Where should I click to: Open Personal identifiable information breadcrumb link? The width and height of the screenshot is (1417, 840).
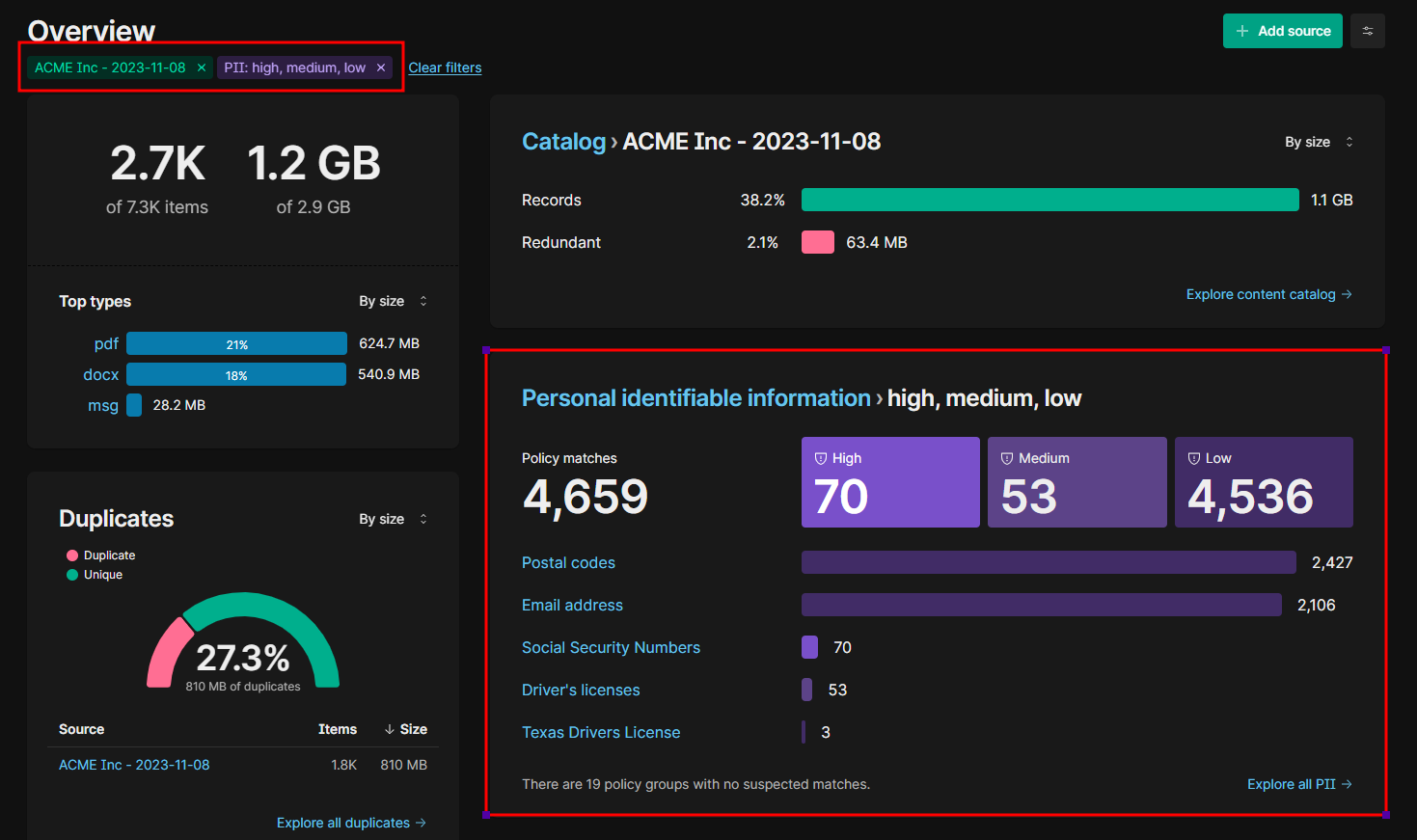[695, 398]
